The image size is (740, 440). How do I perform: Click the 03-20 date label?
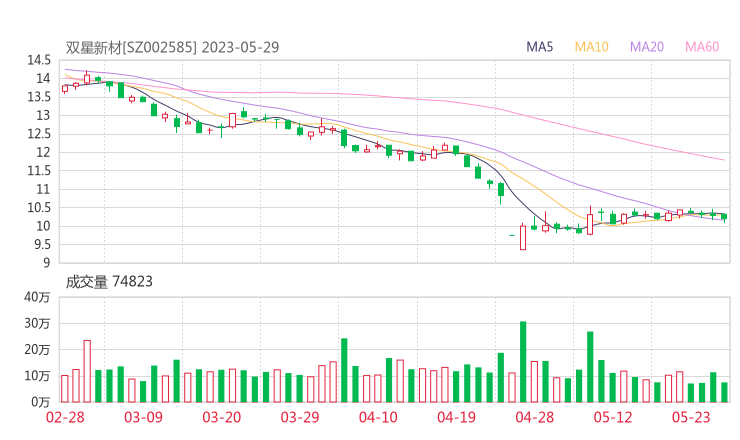222,417
